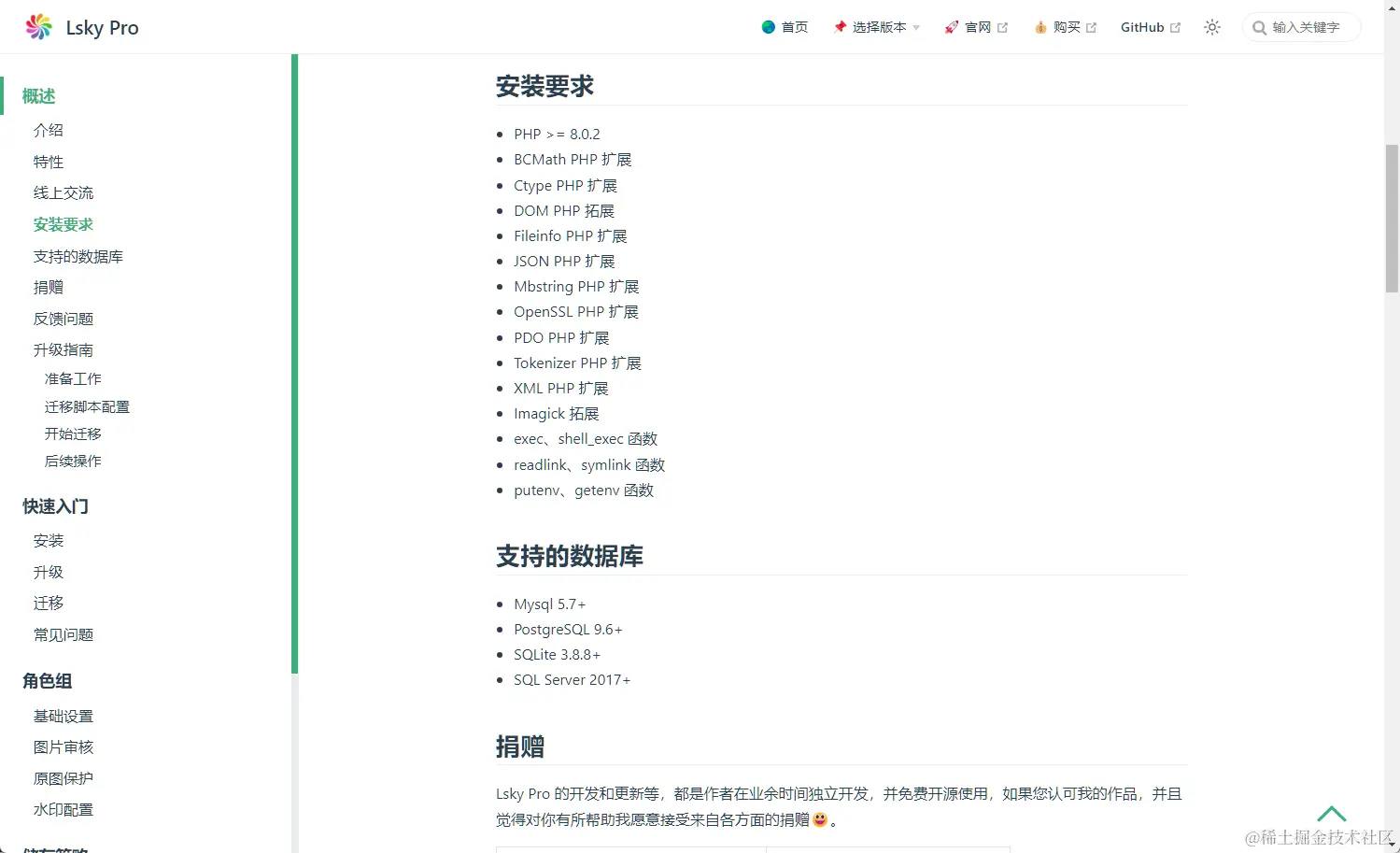Image resolution: width=1400 pixels, height=853 pixels.
Task: Open 升级指南 in sidebar
Action: point(64,349)
